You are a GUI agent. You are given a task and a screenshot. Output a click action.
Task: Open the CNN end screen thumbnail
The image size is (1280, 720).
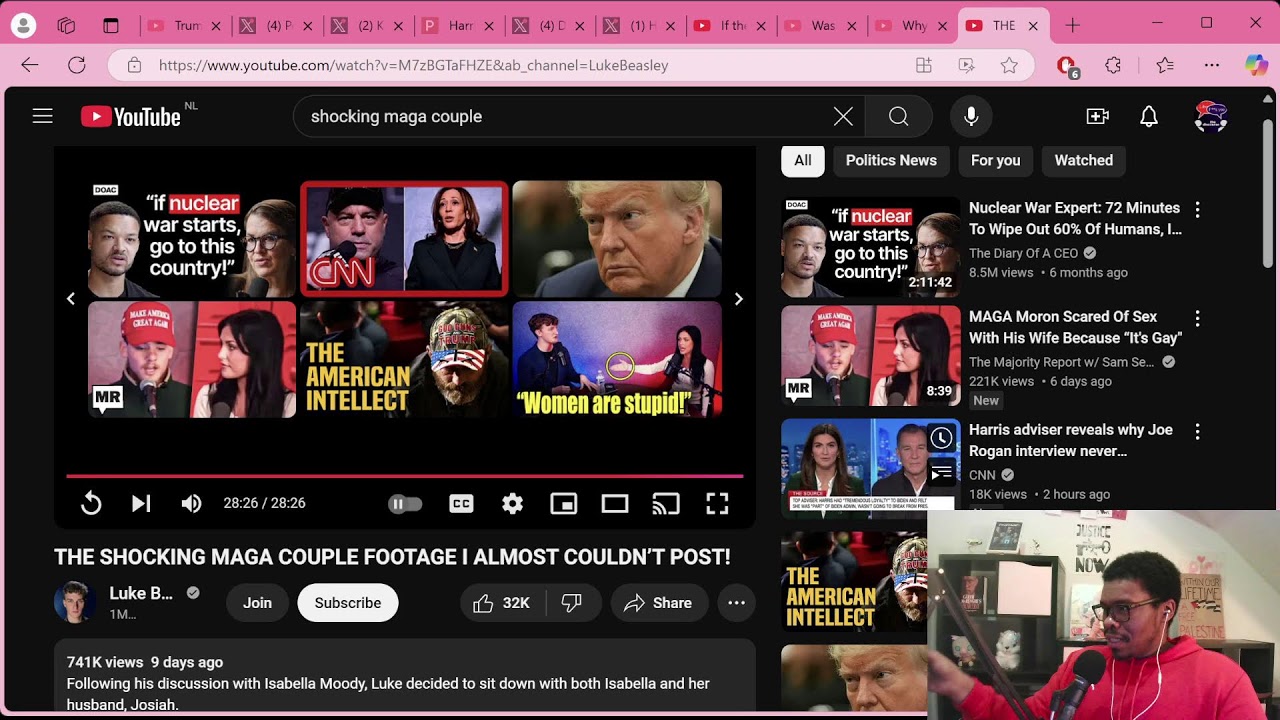coord(404,238)
